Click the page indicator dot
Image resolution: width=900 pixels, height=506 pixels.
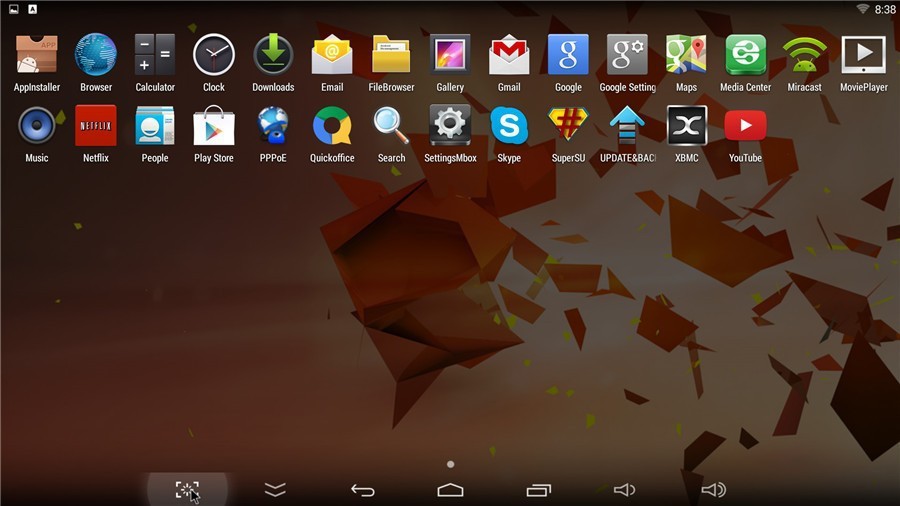click(451, 464)
